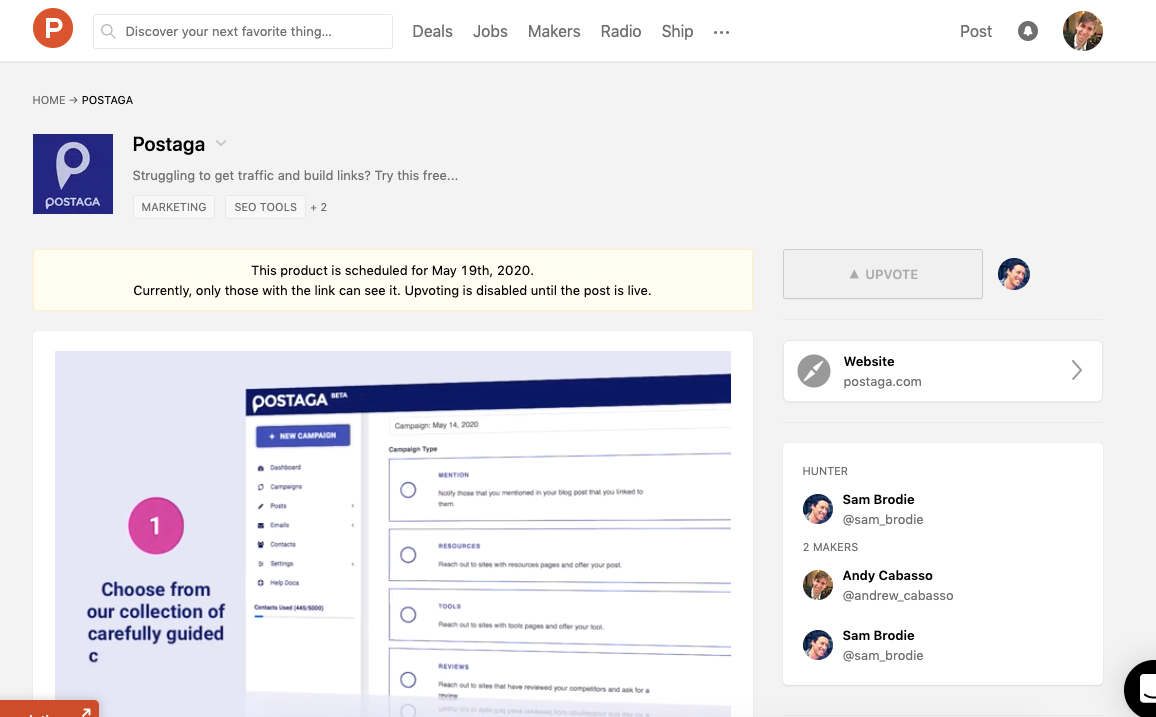
Task: Expand the more options ellipsis
Action: tap(722, 32)
